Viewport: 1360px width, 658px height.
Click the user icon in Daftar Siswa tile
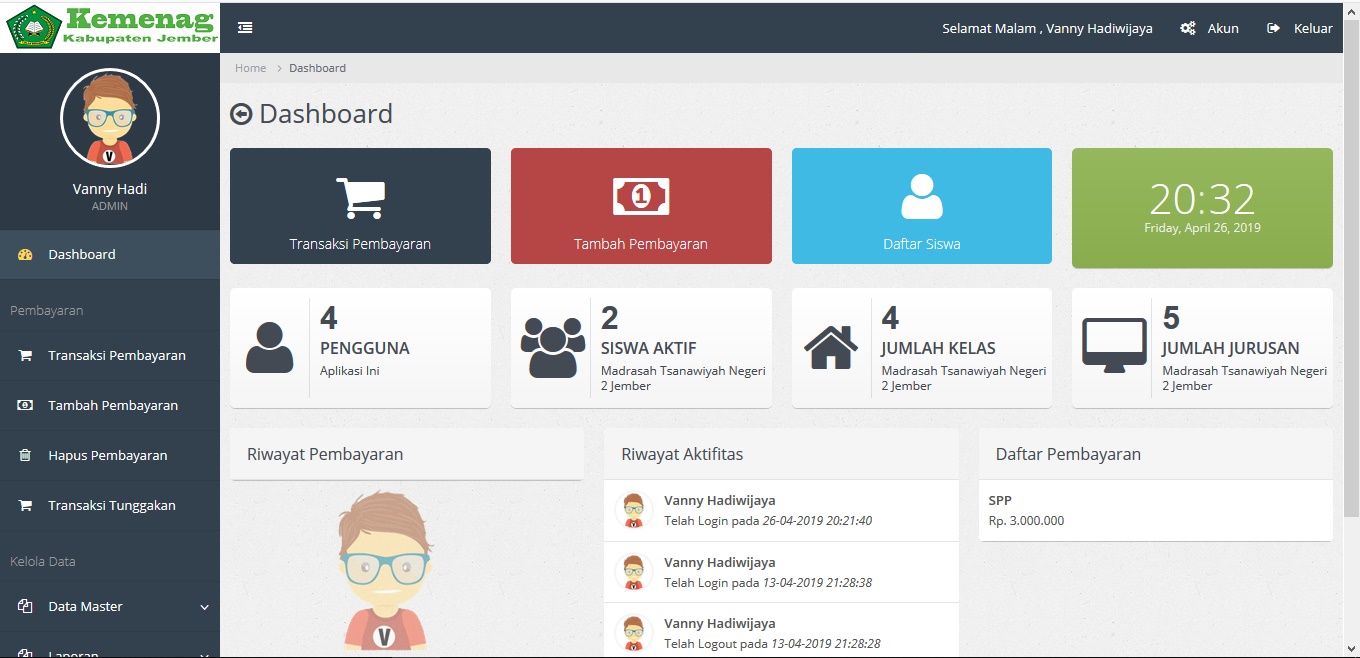[921, 197]
